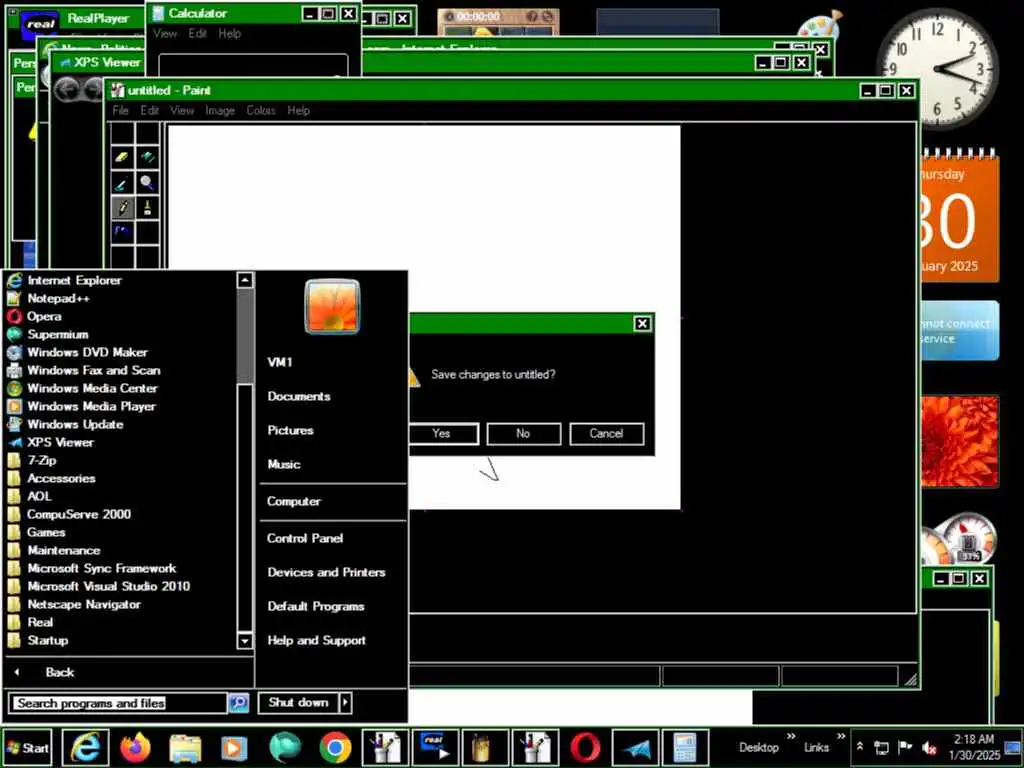Select the Airbrush tool in Paint
The width and height of the screenshot is (1024, 768).
(122, 232)
